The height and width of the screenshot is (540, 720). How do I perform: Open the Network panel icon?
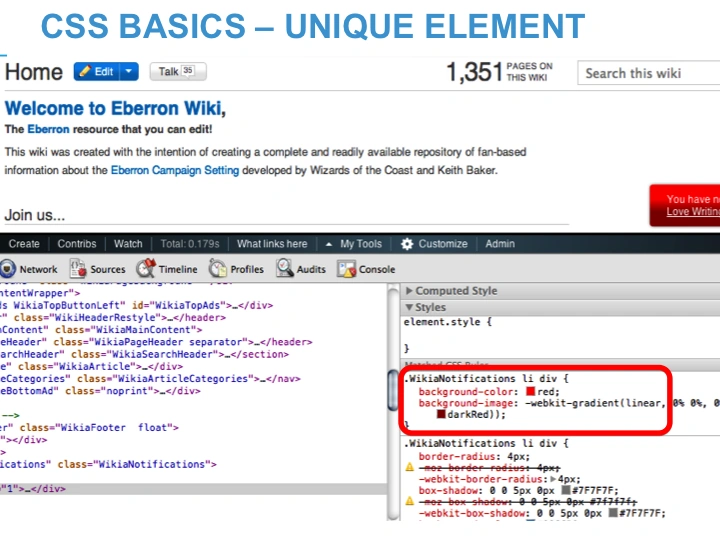point(8,269)
